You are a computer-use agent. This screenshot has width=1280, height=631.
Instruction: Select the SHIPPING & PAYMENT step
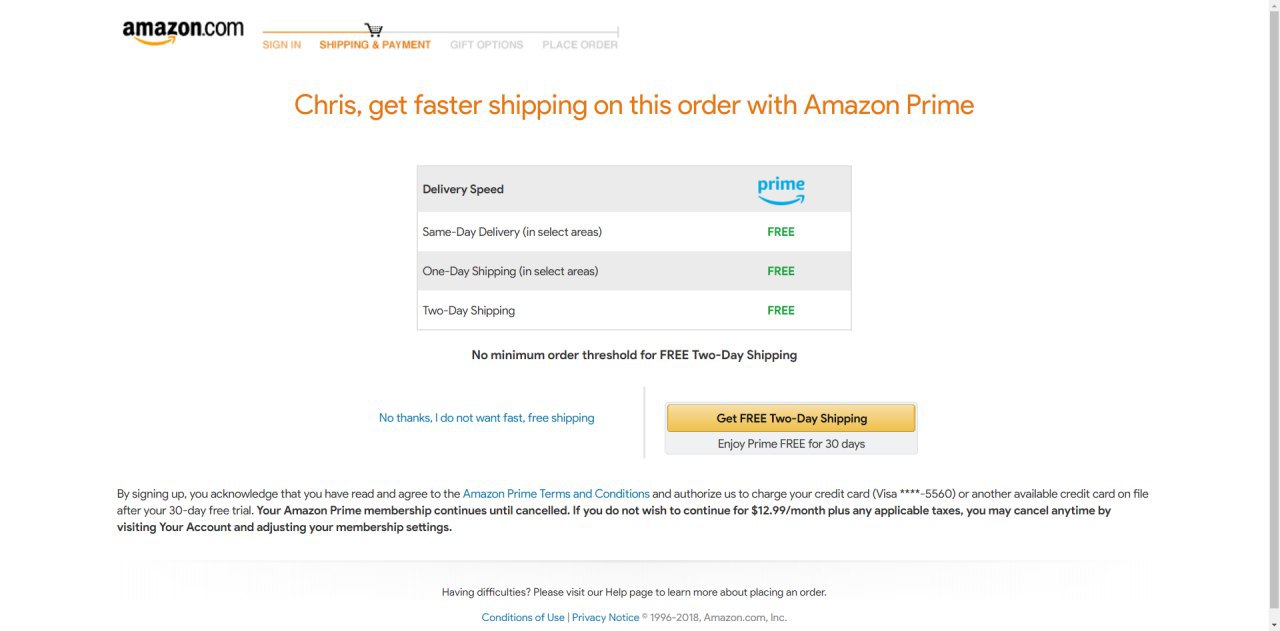pyautogui.click(x=375, y=45)
